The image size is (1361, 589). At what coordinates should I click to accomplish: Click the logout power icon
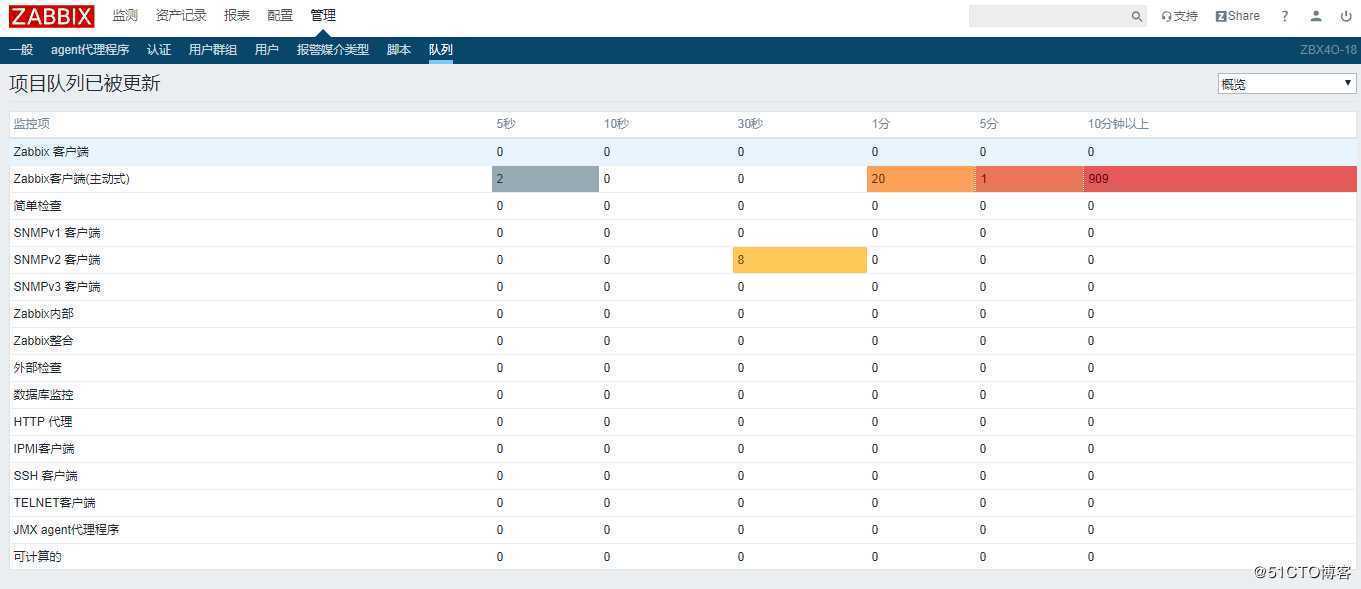click(1345, 16)
